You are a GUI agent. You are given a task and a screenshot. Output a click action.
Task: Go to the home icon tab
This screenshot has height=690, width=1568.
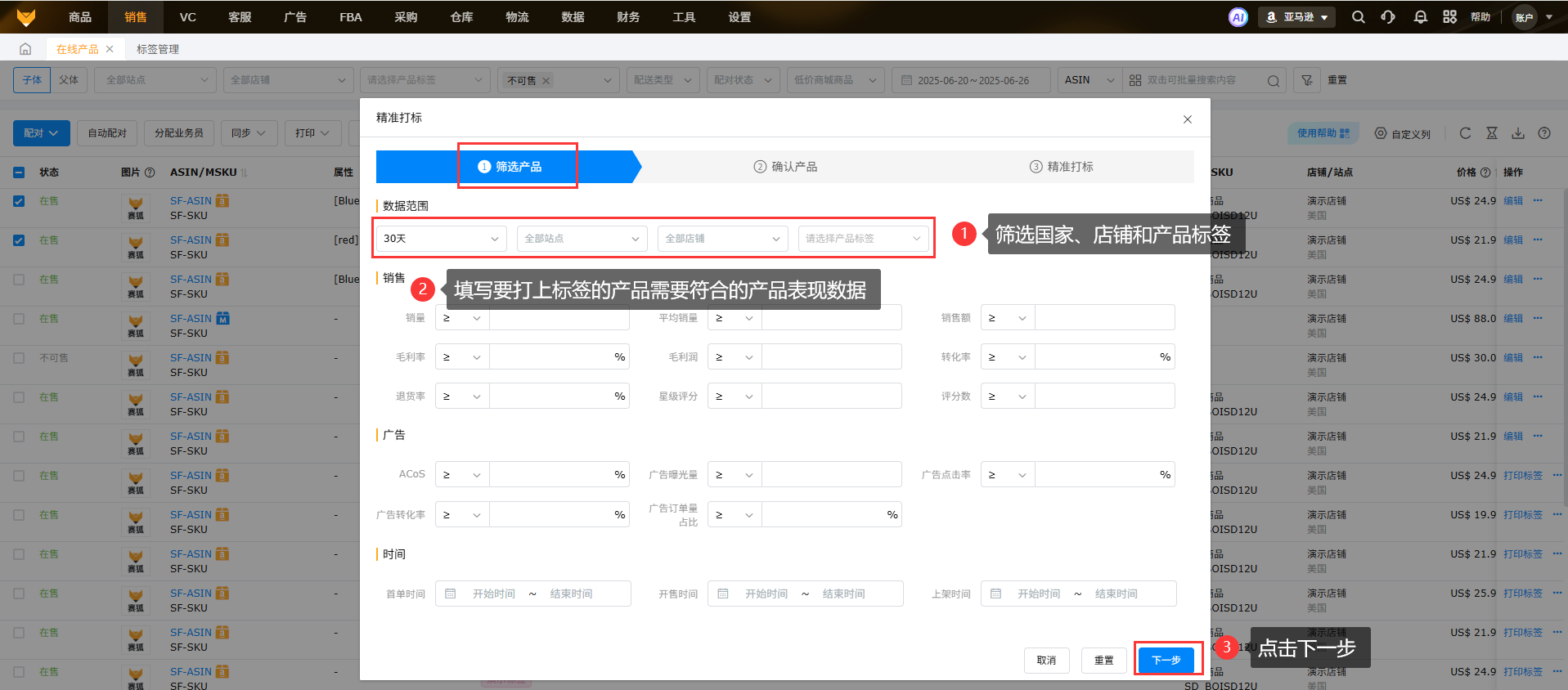point(25,49)
